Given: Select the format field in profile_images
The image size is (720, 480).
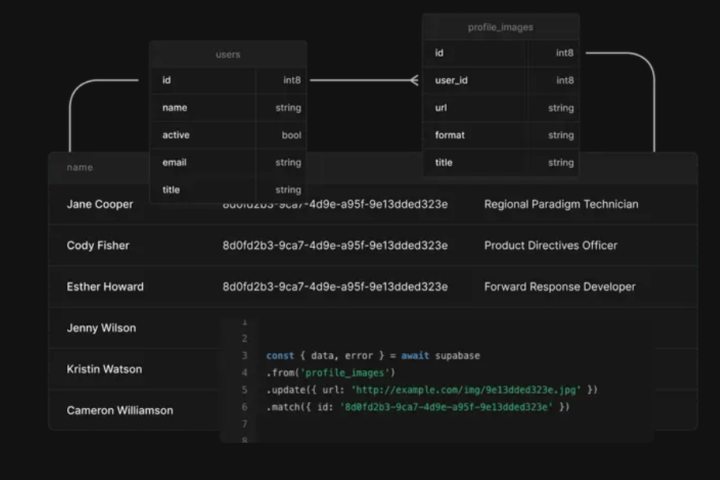Looking at the screenshot, I should pos(449,135).
